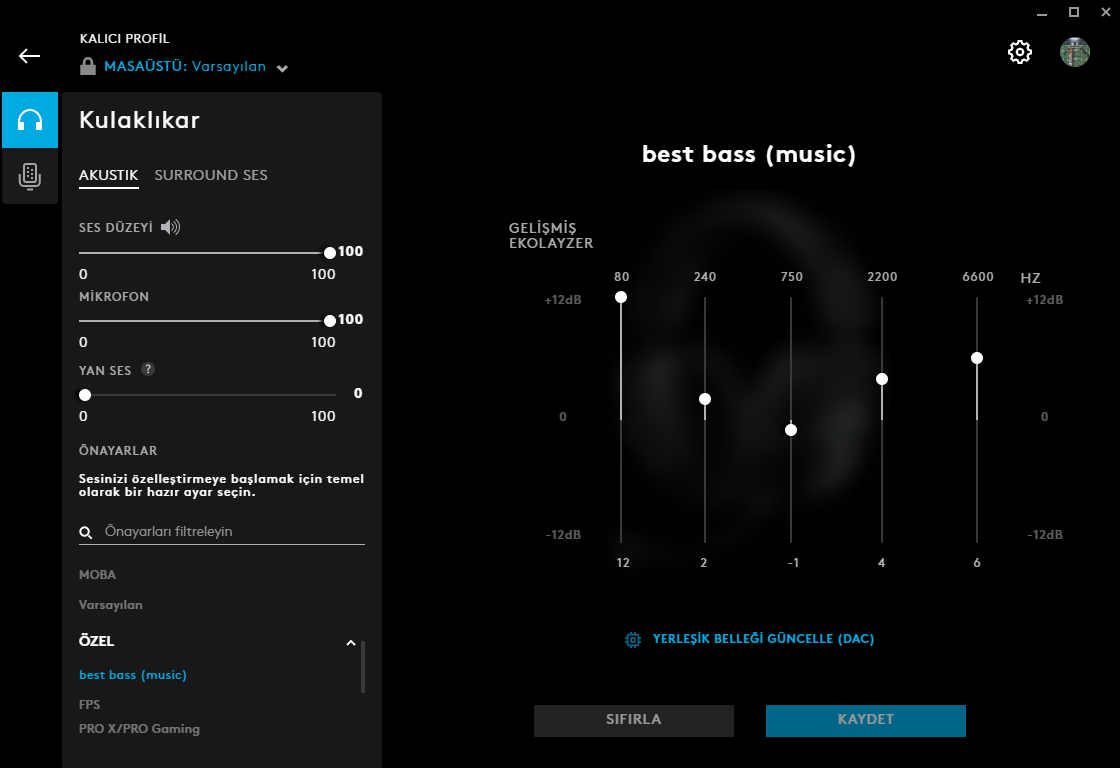The width and height of the screenshot is (1120, 768).
Task: Select the AKUSTIK tab
Action: click(109, 175)
